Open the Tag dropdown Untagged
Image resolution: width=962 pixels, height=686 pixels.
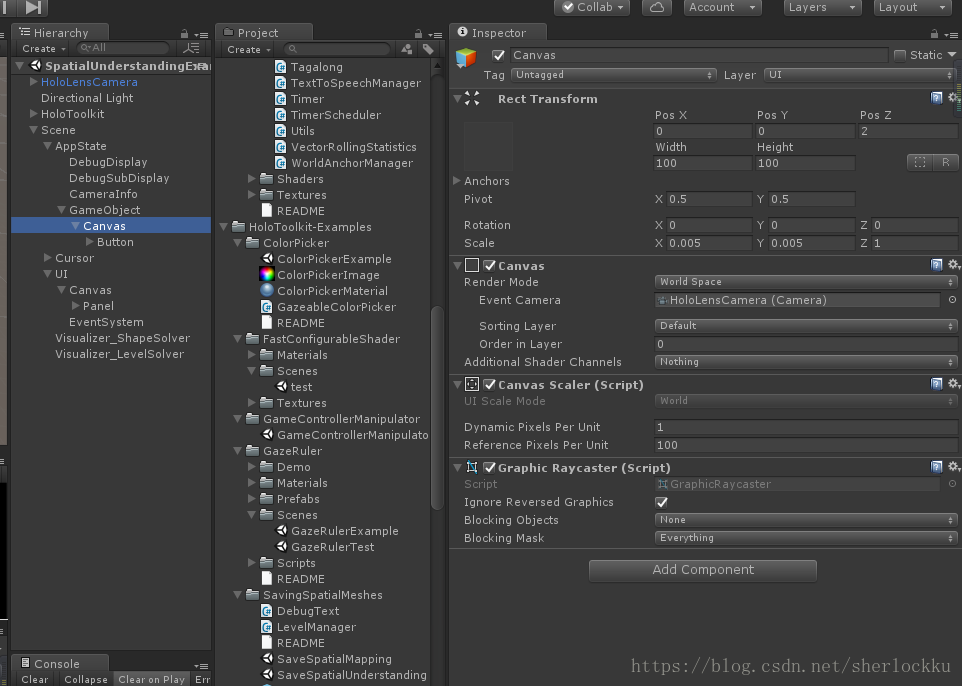614,75
